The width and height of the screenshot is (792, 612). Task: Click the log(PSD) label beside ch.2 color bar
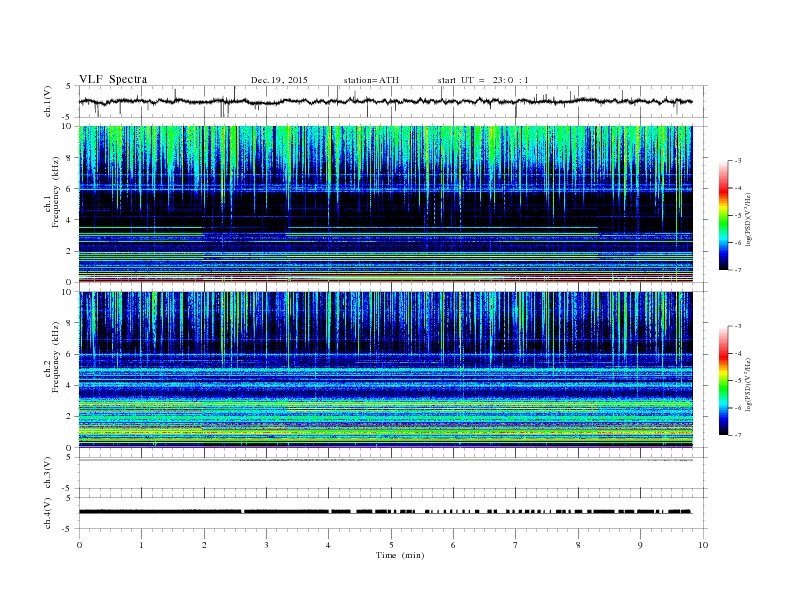(x=748, y=384)
